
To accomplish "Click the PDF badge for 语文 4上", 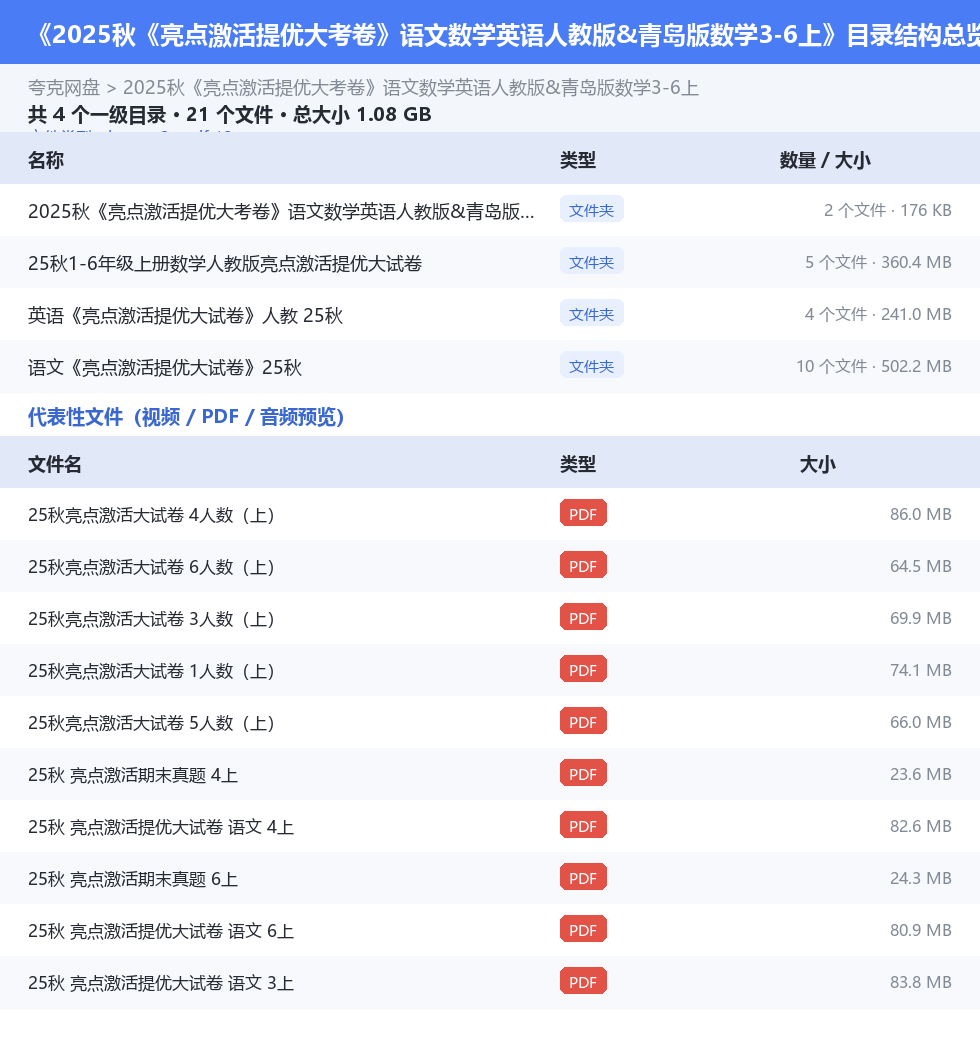I will click(x=583, y=825).
